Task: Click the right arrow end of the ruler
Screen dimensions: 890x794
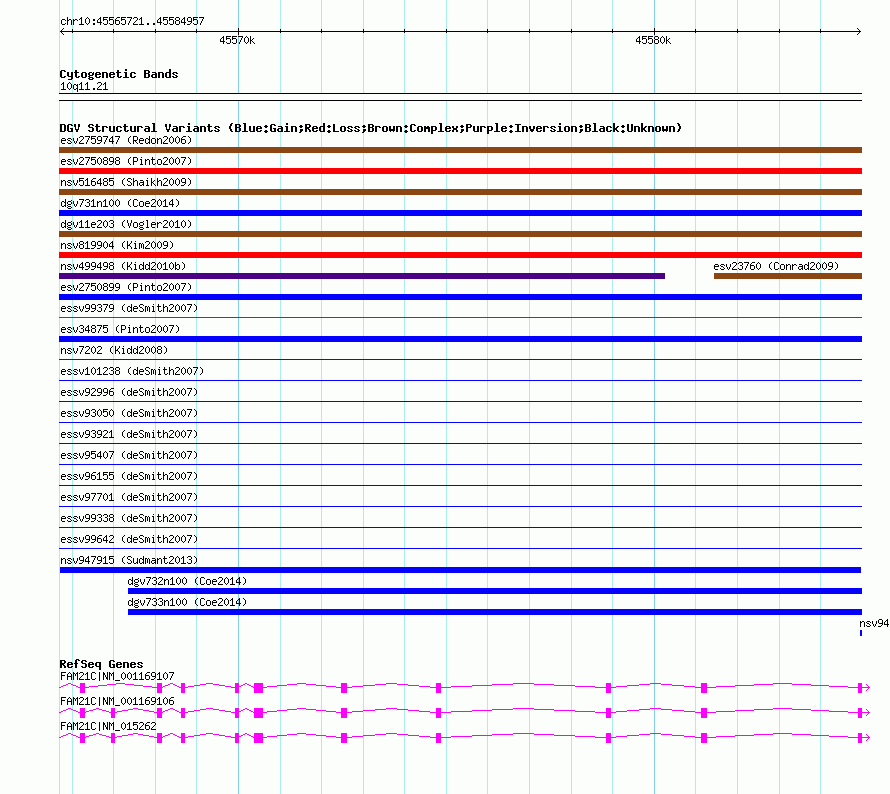Action: 858,31
